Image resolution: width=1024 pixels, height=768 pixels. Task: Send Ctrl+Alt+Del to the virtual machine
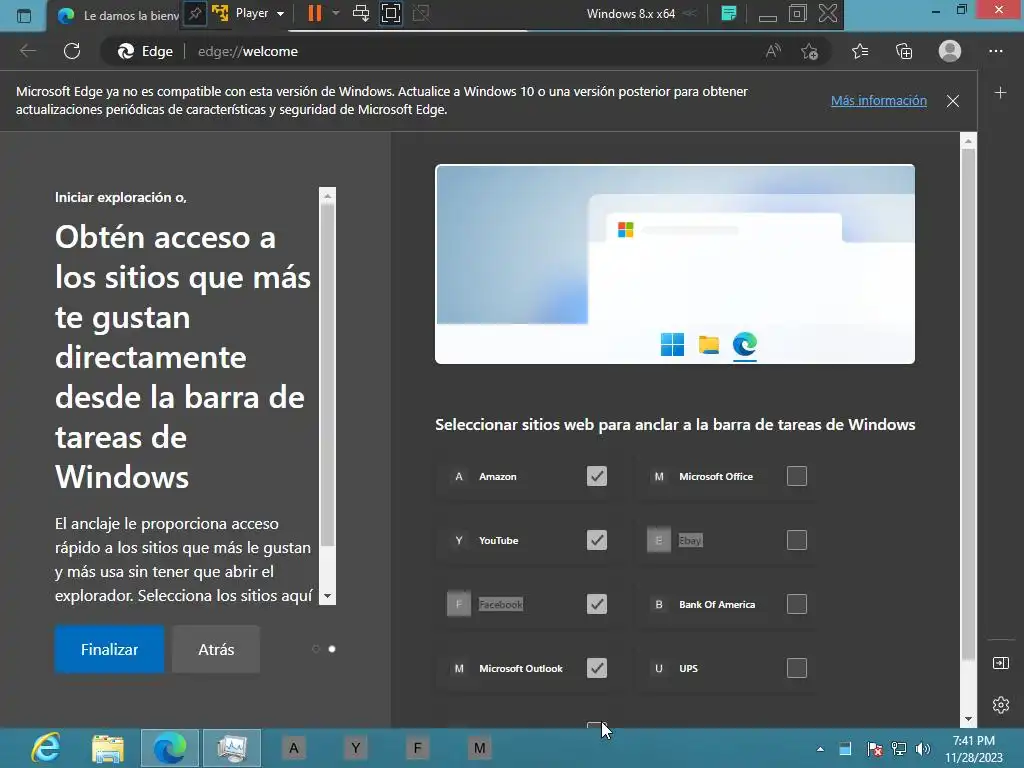click(360, 13)
